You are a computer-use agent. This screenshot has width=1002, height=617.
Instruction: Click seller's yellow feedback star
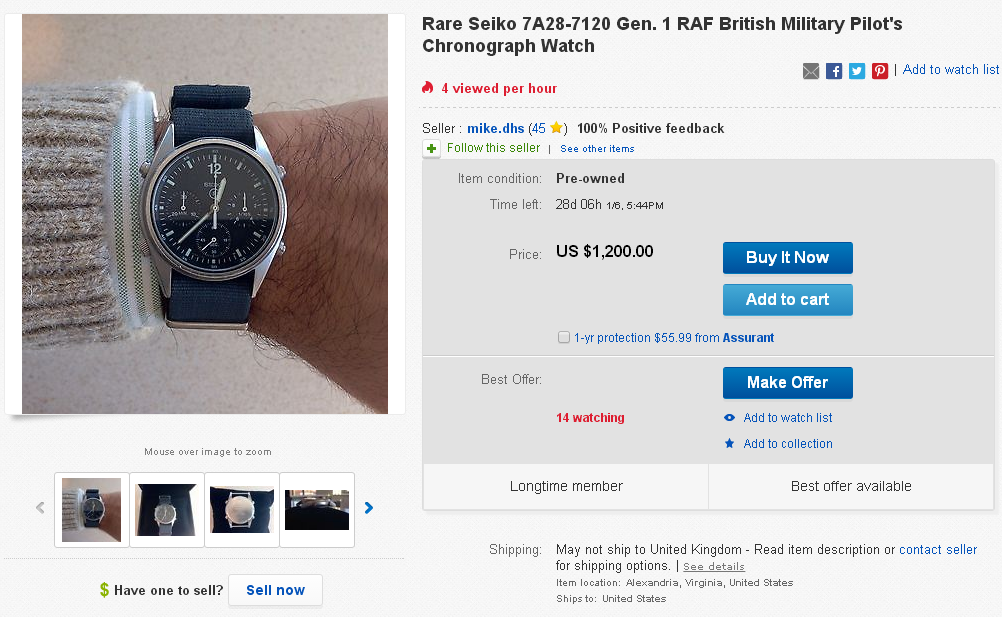point(556,128)
